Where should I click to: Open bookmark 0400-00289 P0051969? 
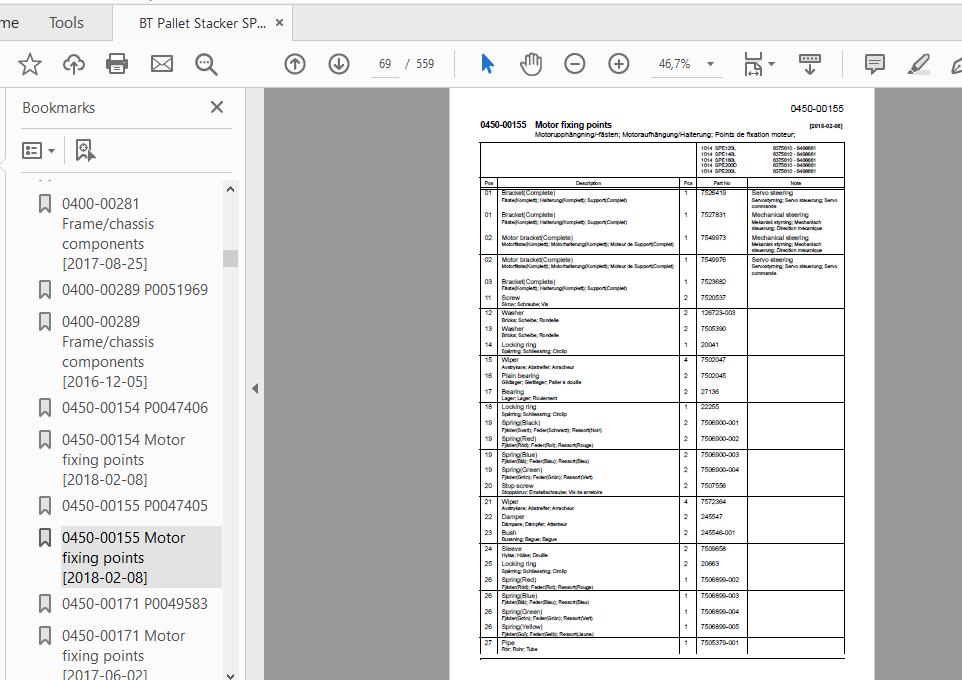tap(135, 290)
